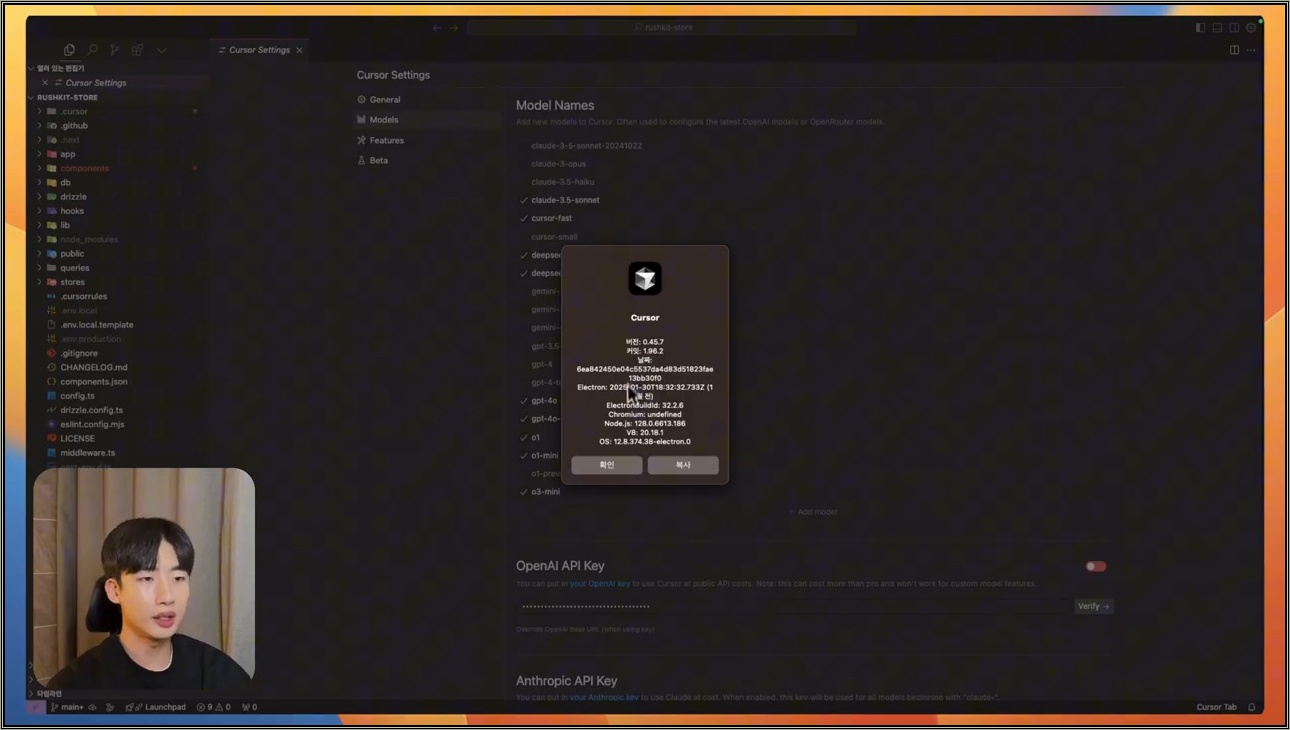1290x730 pixels.
Task: Open Launchpad in the status bar
Action: 155,707
